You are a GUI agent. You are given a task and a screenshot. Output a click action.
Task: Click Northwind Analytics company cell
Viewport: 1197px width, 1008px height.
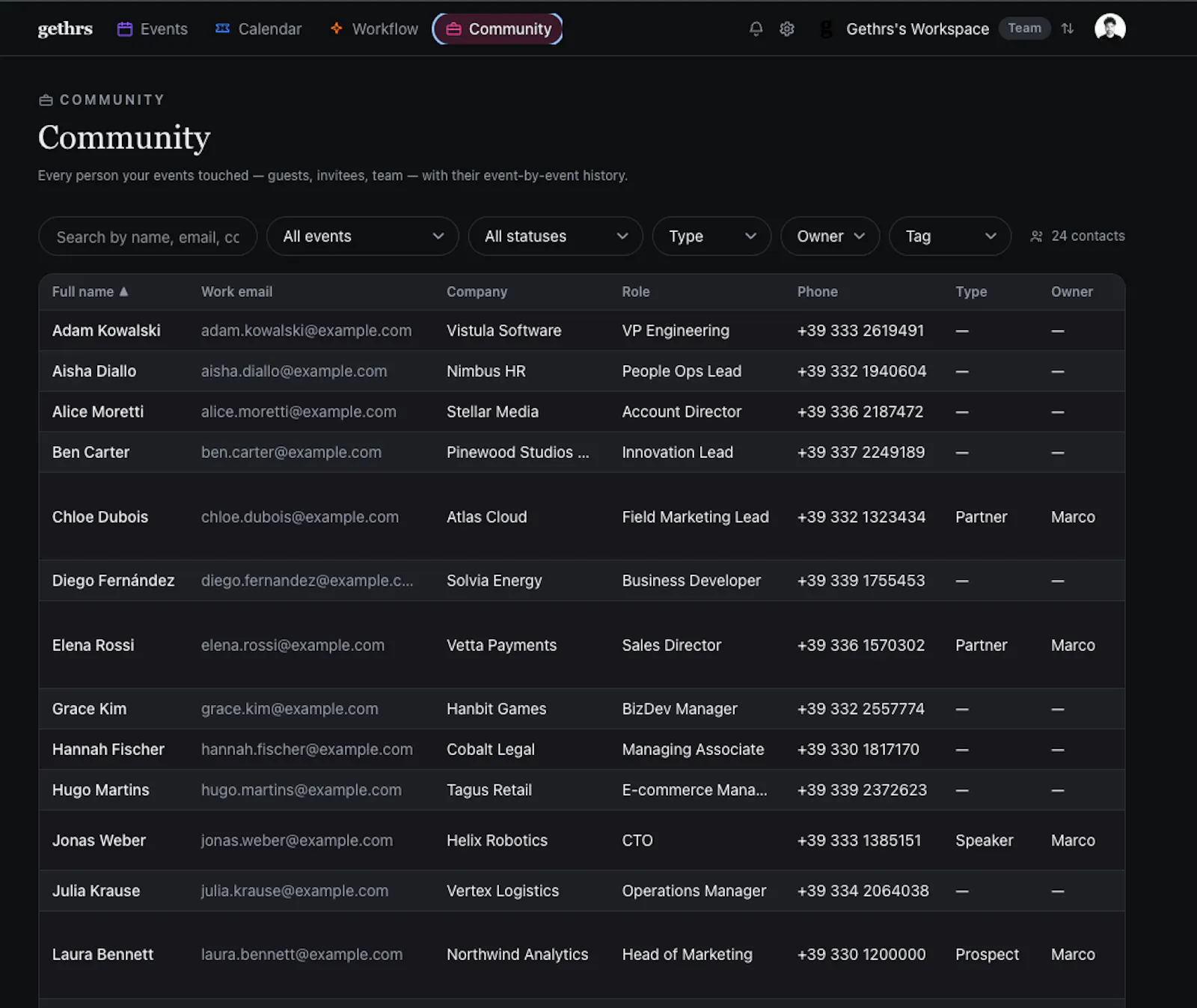pyautogui.click(x=517, y=954)
